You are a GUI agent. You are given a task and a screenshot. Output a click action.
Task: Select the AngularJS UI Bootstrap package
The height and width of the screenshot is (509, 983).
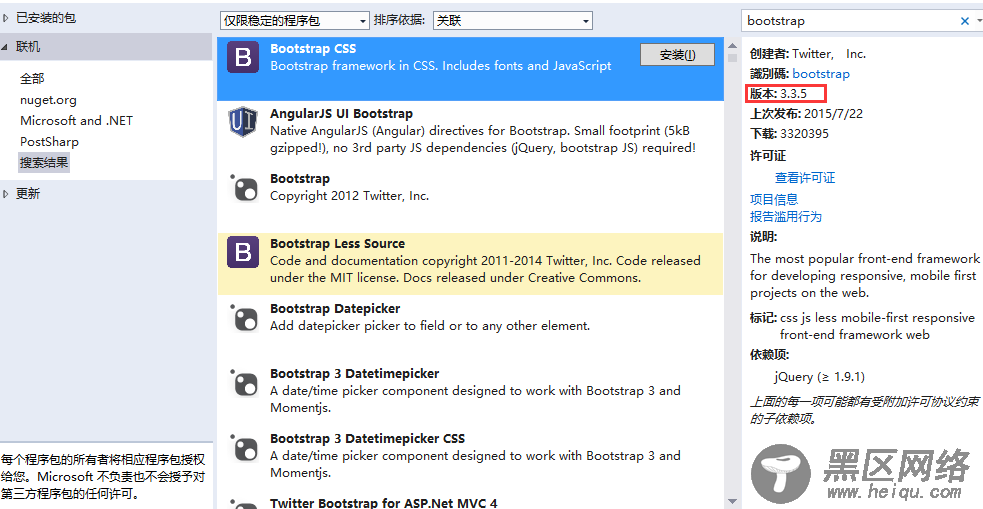[x=470, y=131]
